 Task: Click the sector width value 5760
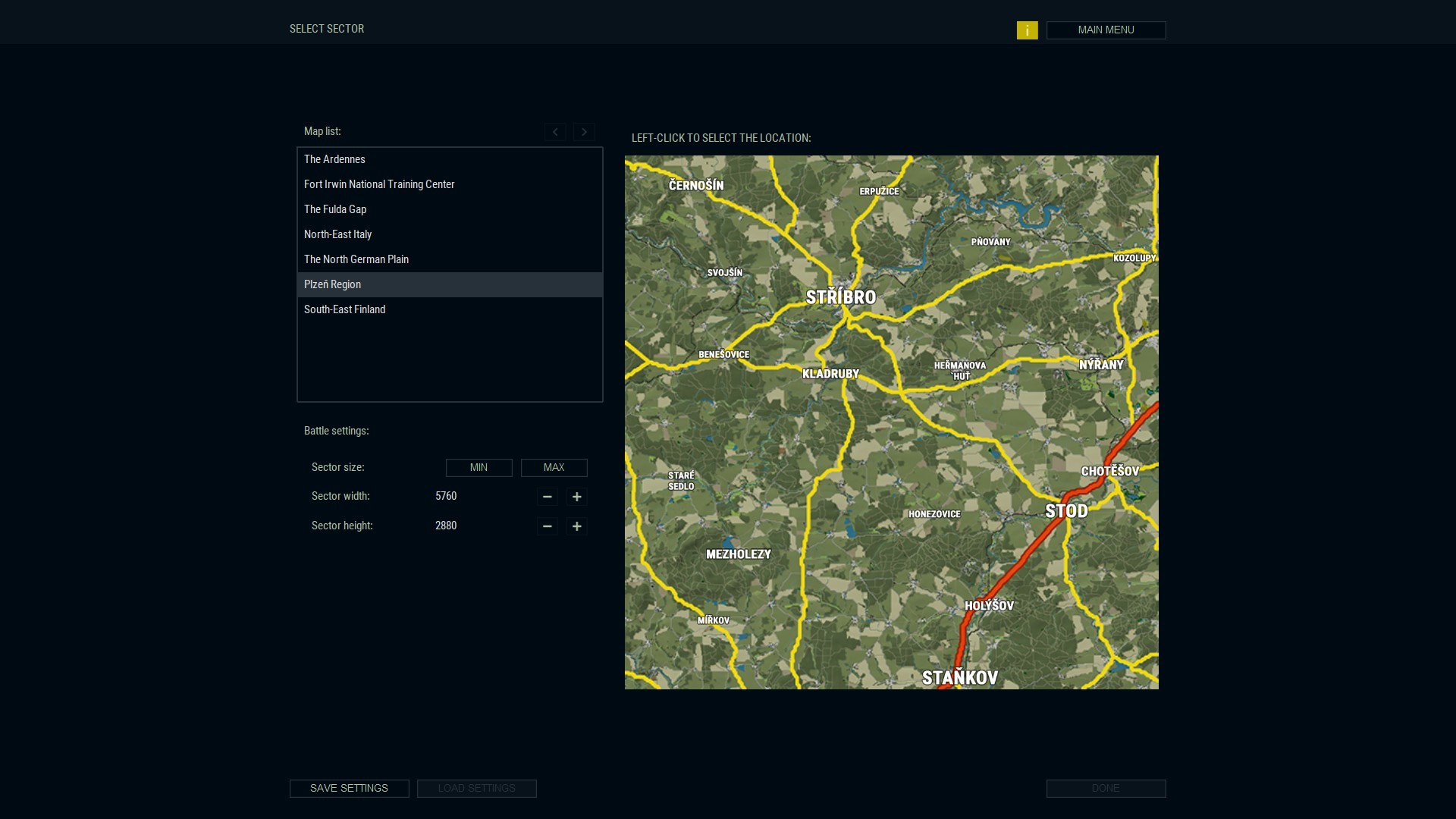click(447, 496)
